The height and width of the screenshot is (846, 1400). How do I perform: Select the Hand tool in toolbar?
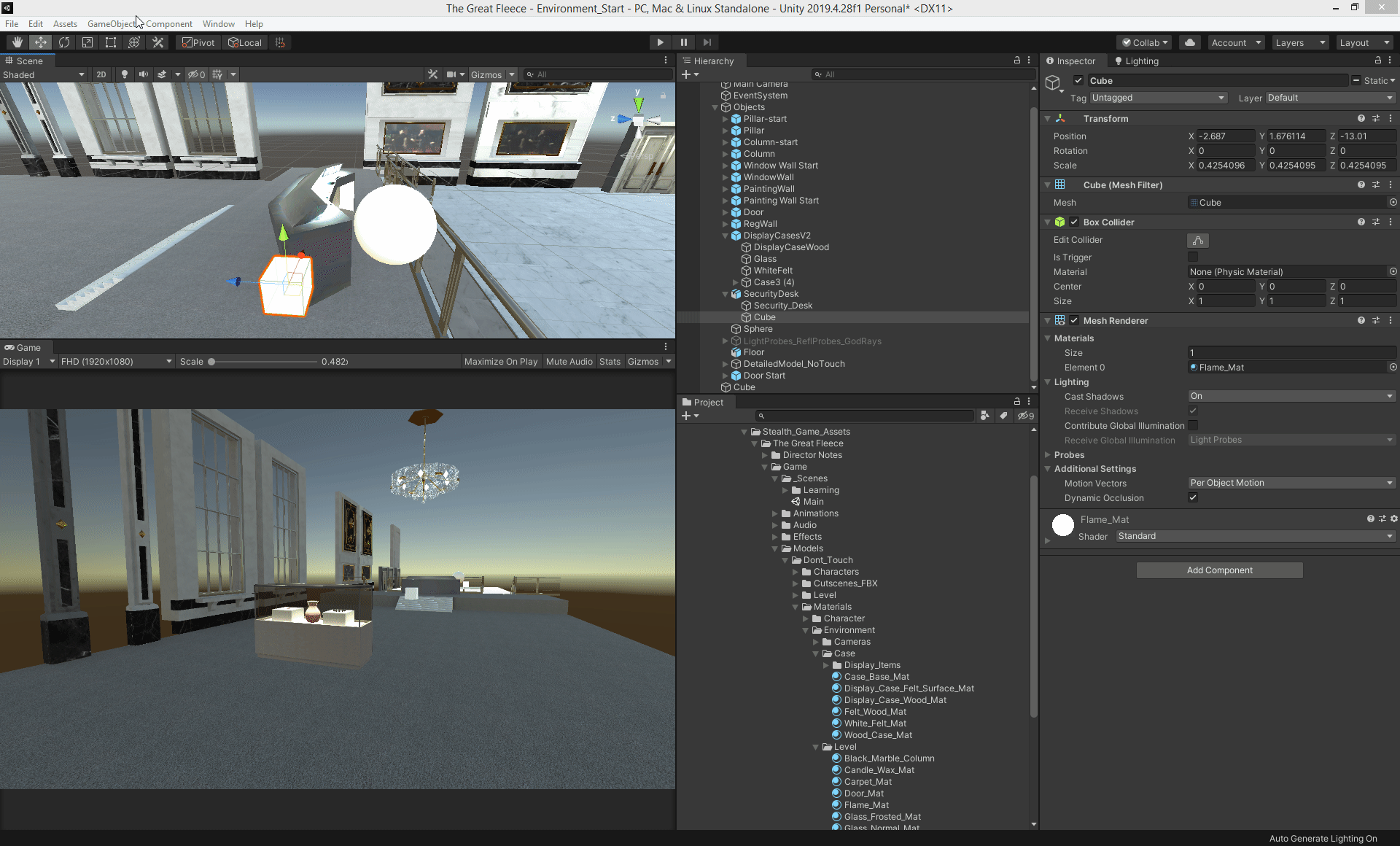click(x=17, y=42)
